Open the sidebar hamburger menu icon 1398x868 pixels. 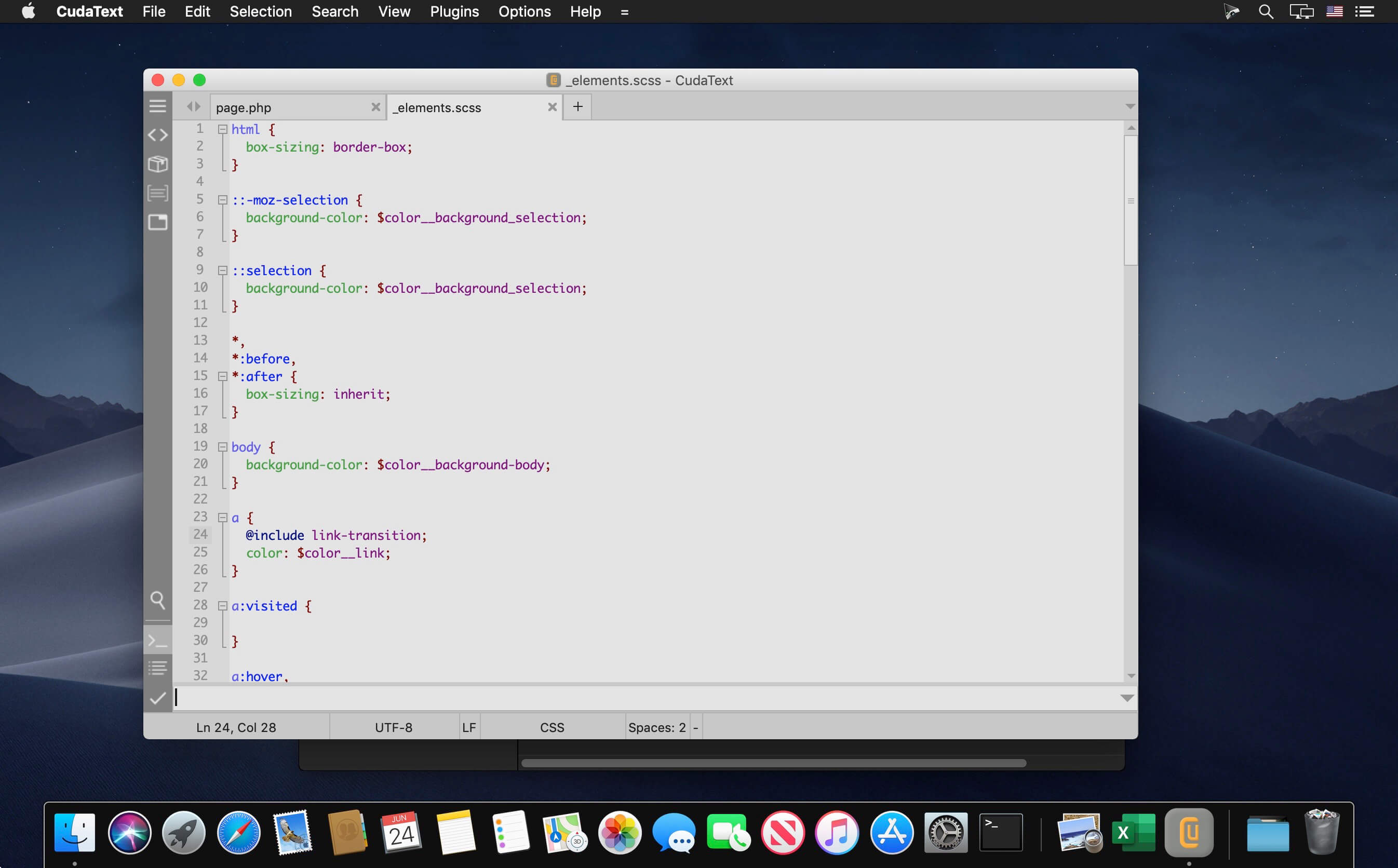157,106
